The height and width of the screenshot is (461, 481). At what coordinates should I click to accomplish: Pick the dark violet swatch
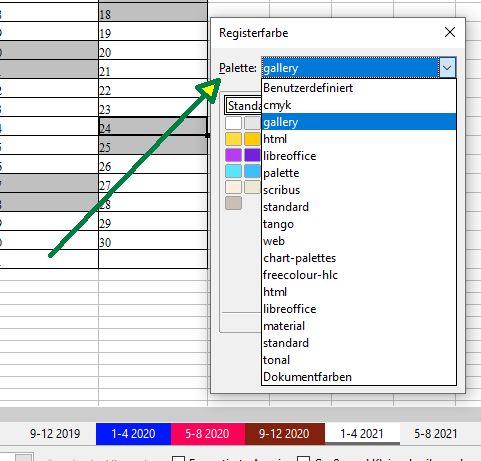[252, 155]
